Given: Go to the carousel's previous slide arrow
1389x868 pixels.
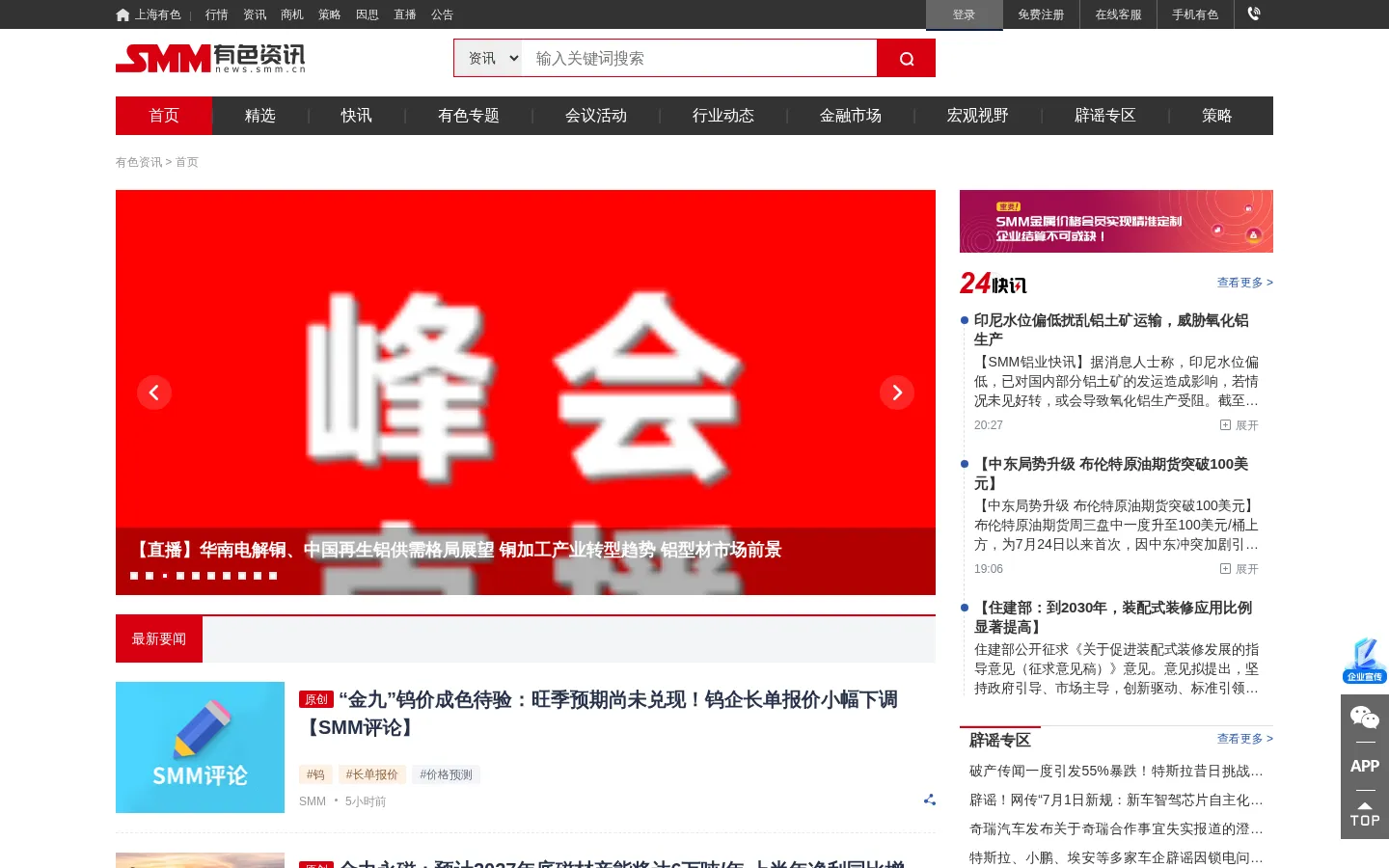Looking at the screenshot, I should point(154,393).
